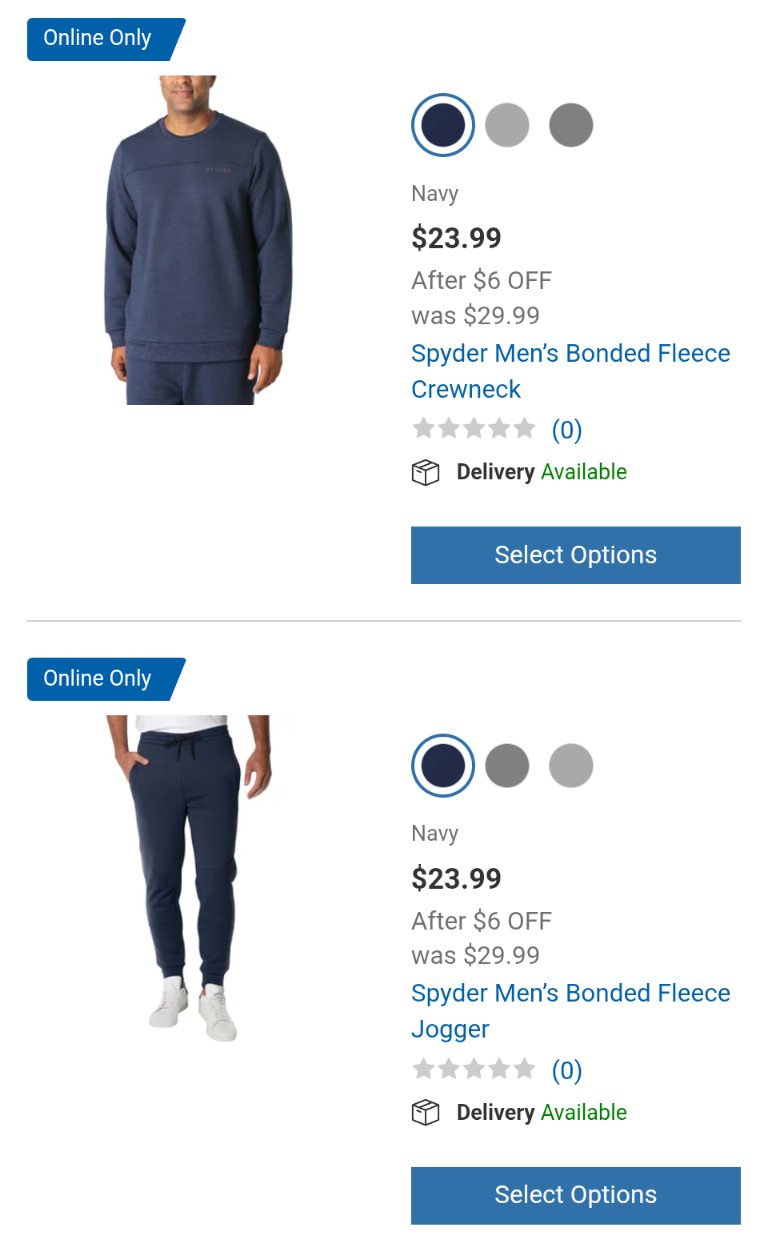
Task: Click the Jogger star rating
Action: tap(474, 1069)
